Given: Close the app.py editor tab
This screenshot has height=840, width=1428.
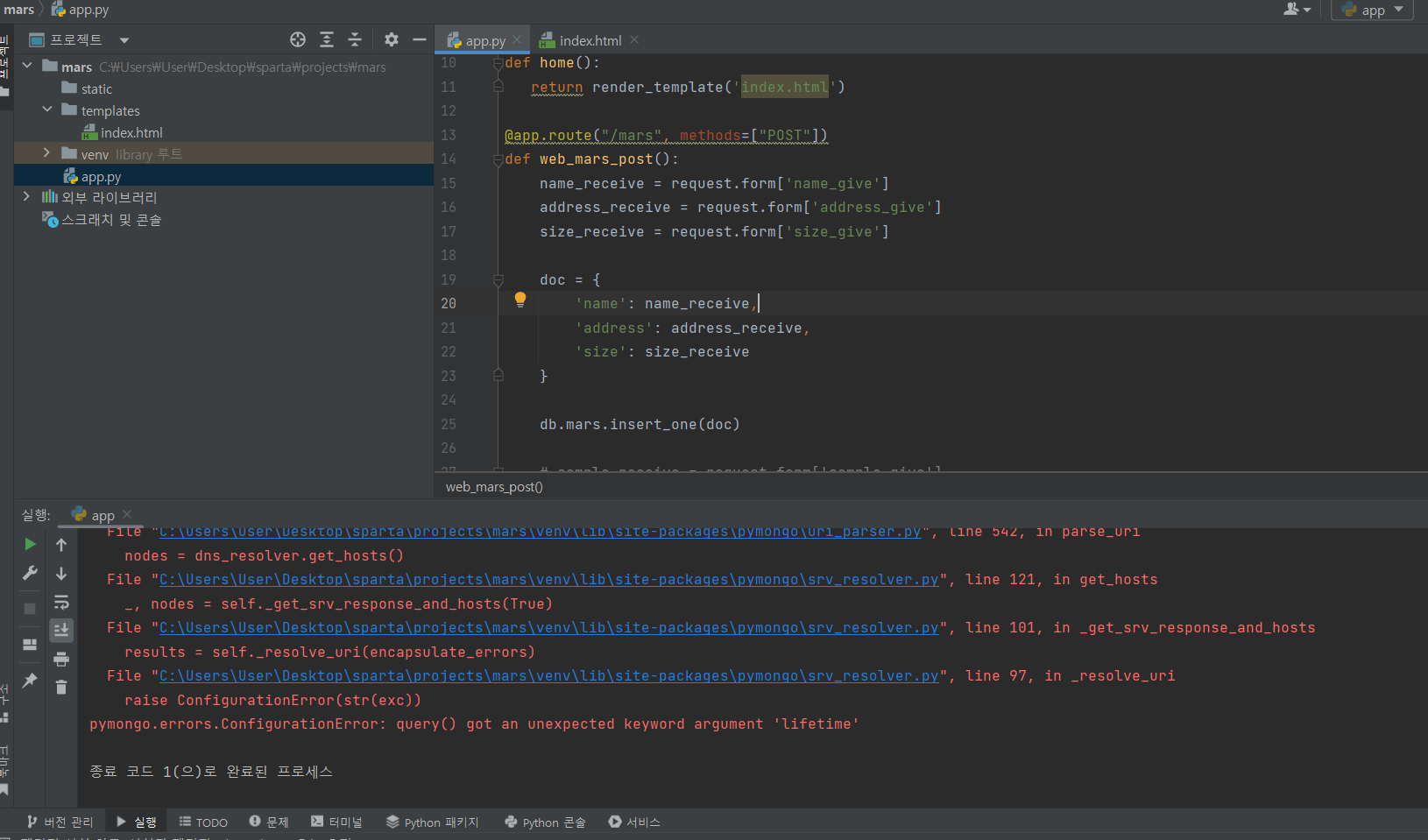Looking at the screenshot, I should pyautogui.click(x=517, y=39).
